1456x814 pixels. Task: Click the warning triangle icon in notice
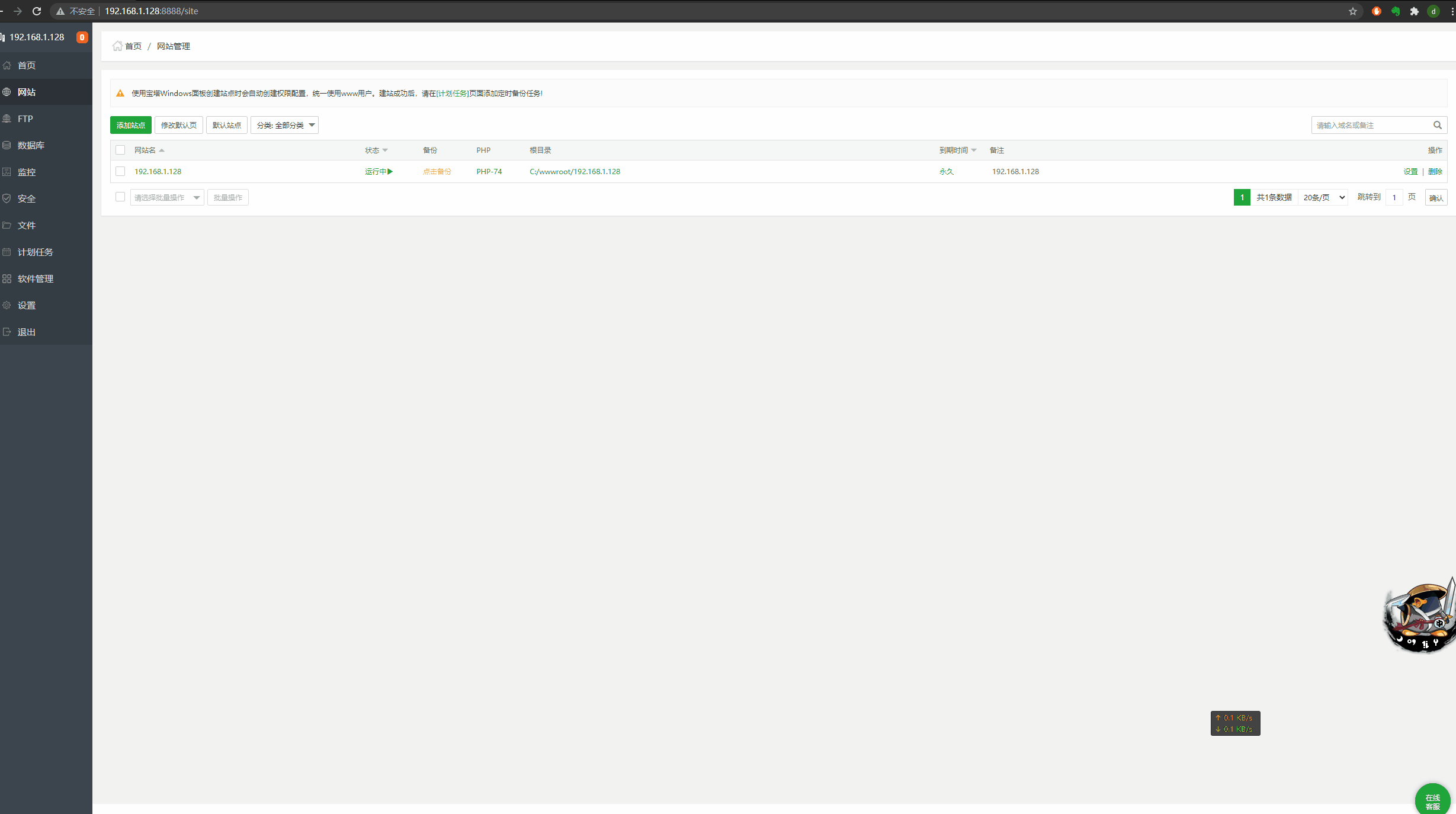click(x=120, y=94)
